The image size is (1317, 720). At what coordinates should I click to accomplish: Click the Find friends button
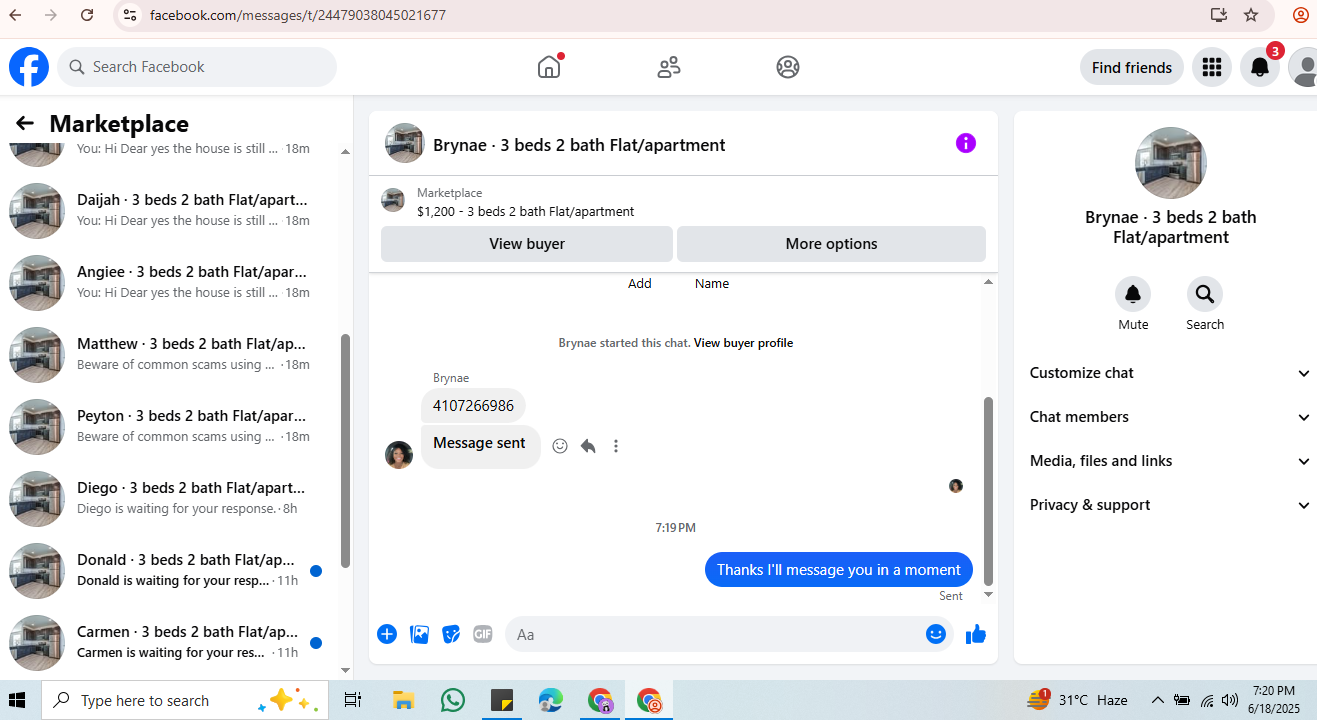(x=1132, y=67)
